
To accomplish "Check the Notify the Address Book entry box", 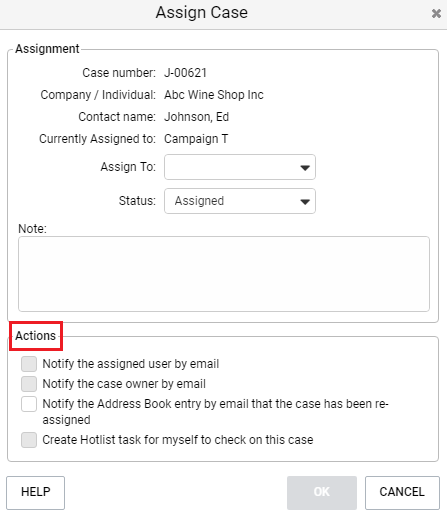I will click(29, 404).
